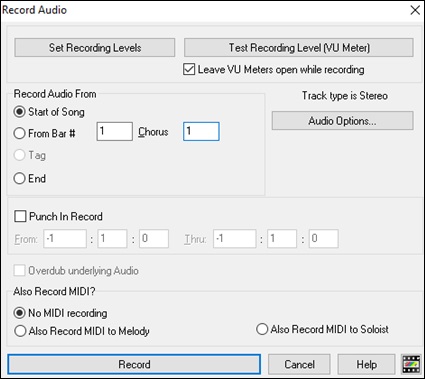Click the Chorus number field

[201, 131]
